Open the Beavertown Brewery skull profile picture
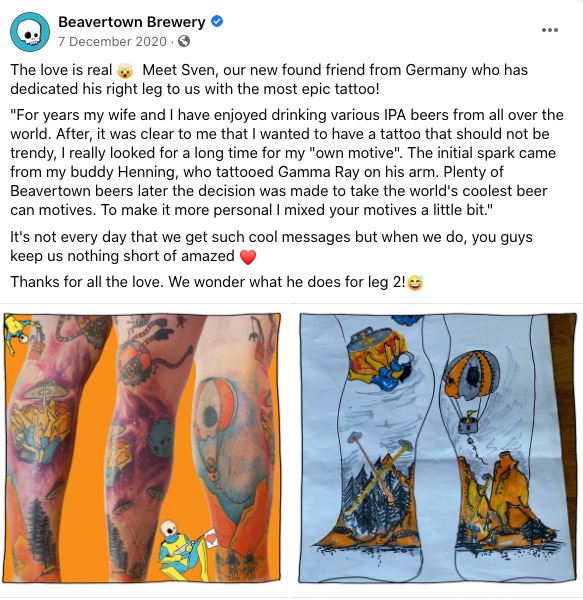This screenshot has width=583, height=600. pyautogui.click(x=30, y=32)
